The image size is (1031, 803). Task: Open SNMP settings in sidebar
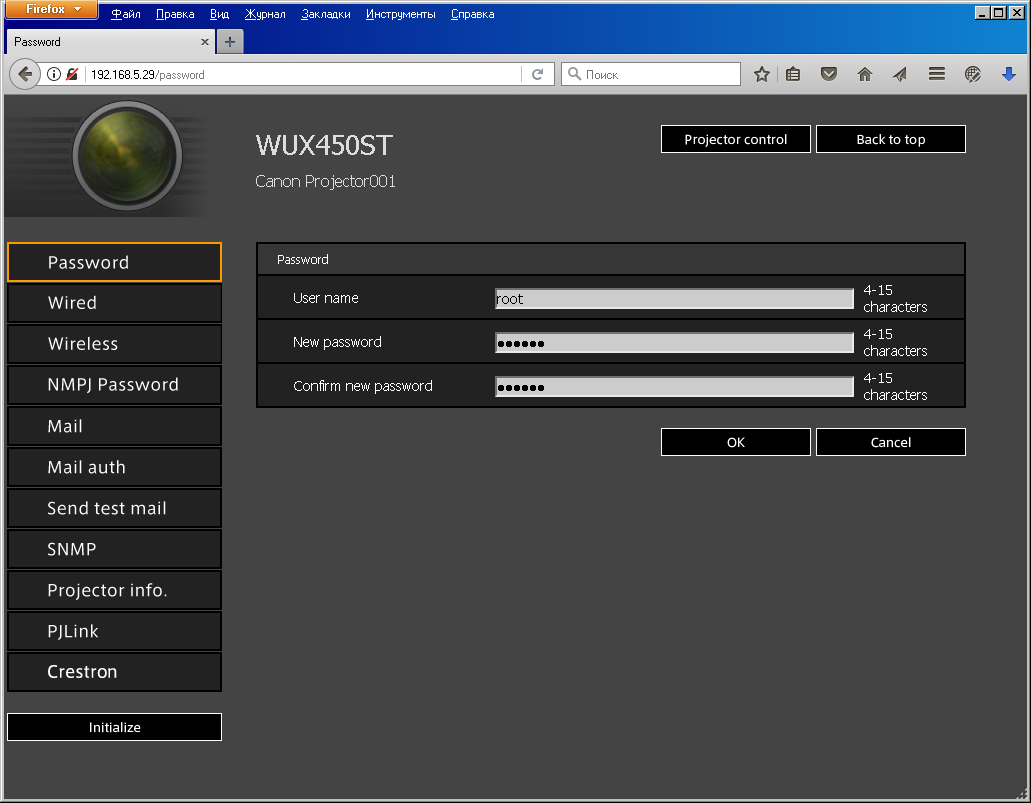click(114, 549)
